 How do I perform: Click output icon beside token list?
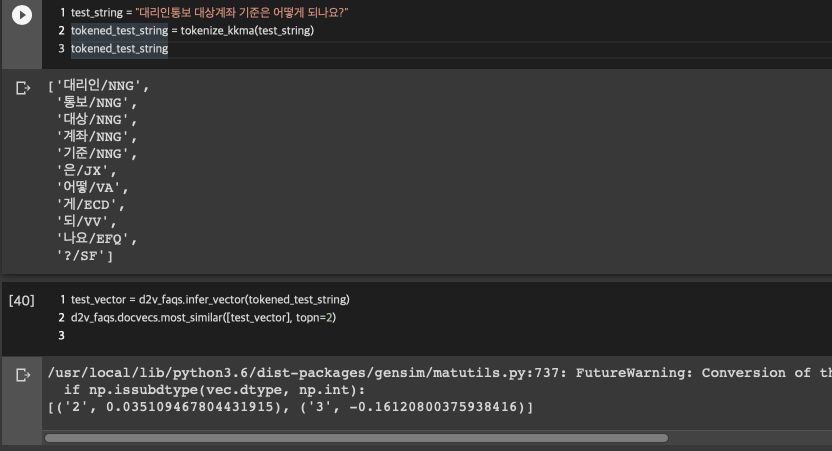(23, 88)
